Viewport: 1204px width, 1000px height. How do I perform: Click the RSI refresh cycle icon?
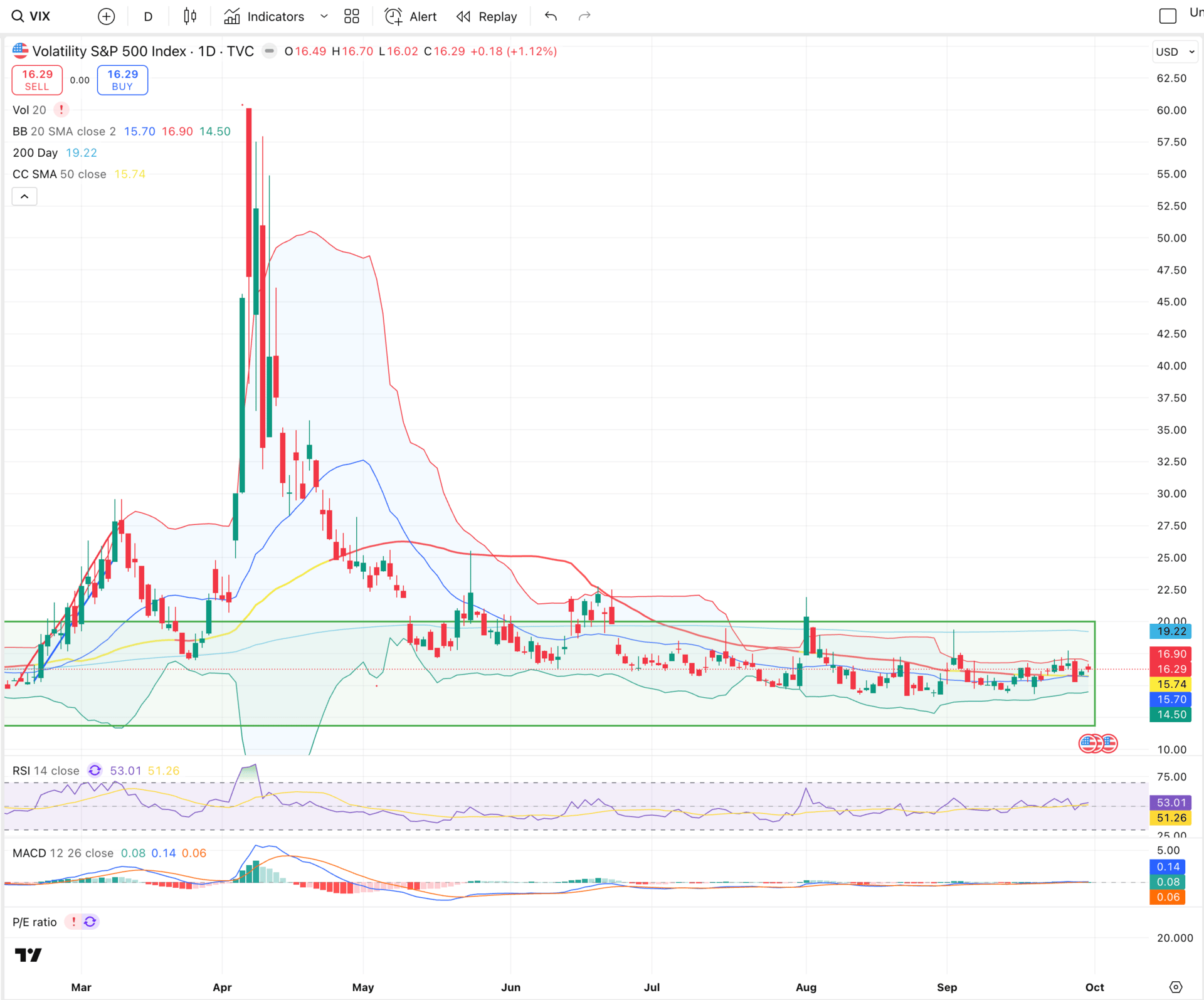tap(95, 771)
